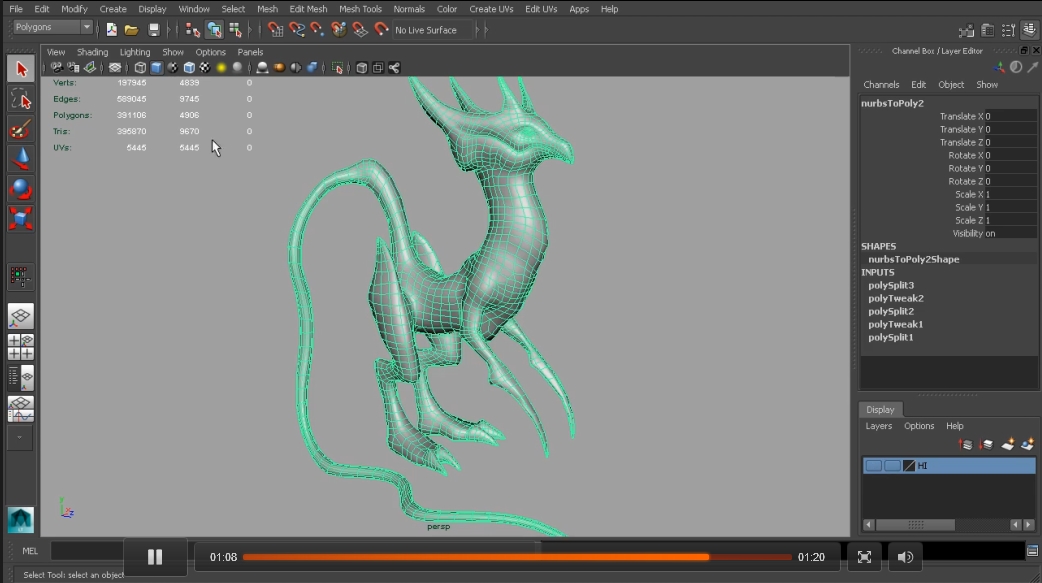Click the Show Manipulator tool icon
This screenshot has height=583, width=1042.
click(21, 277)
